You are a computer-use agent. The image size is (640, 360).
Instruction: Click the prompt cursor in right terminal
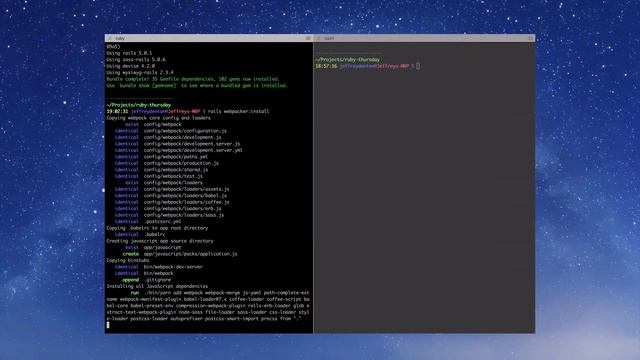click(x=418, y=66)
